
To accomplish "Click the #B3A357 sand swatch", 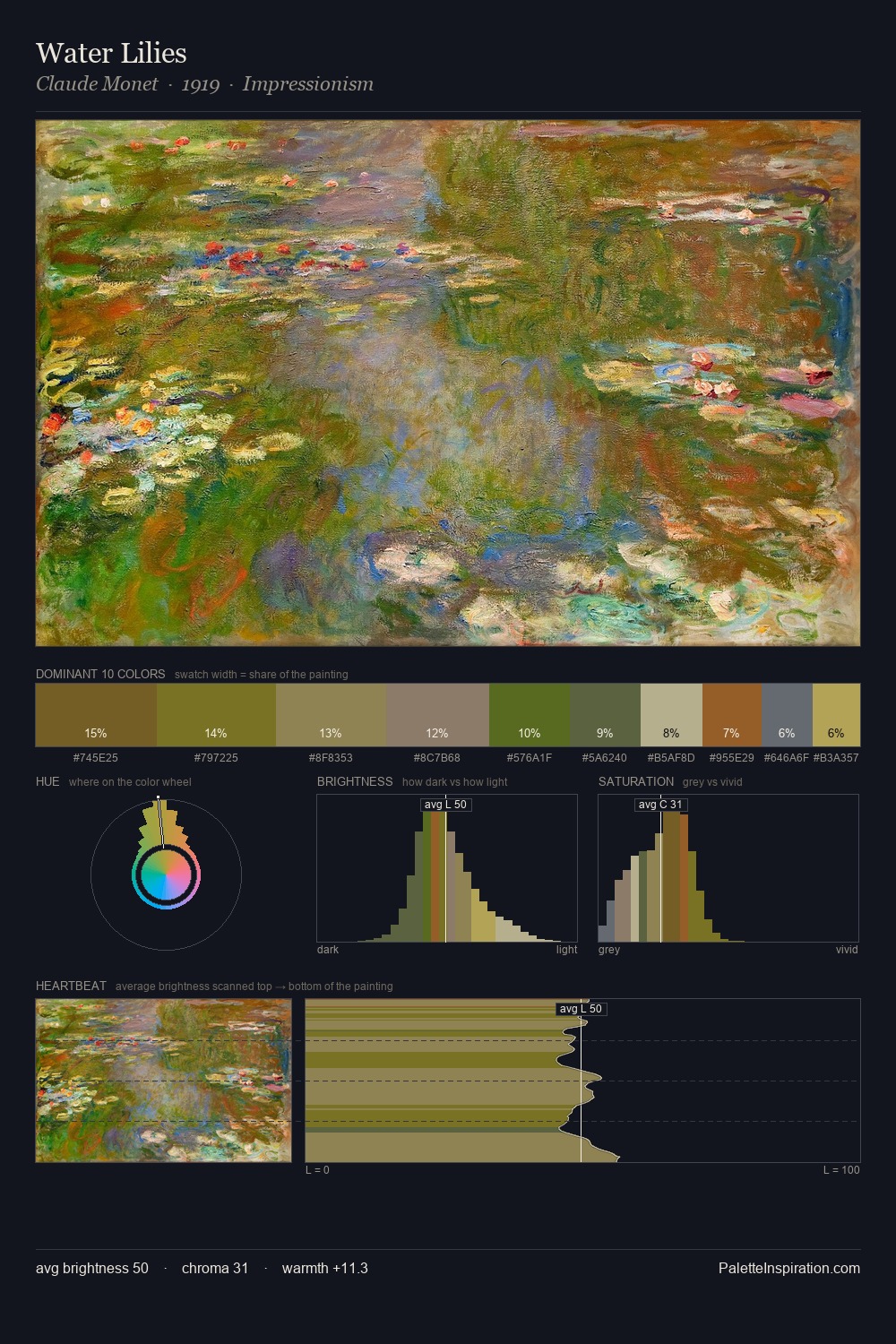I will coord(836,715).
